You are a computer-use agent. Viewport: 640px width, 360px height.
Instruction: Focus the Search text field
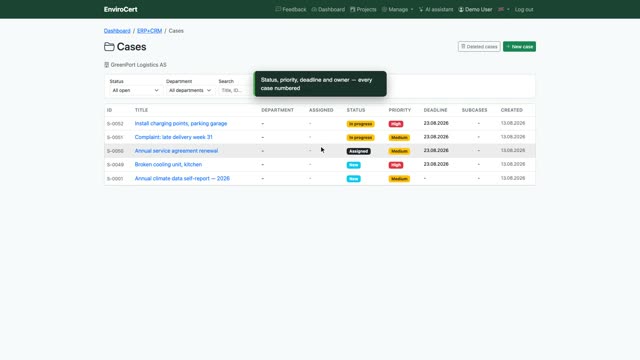coord(235,90)
